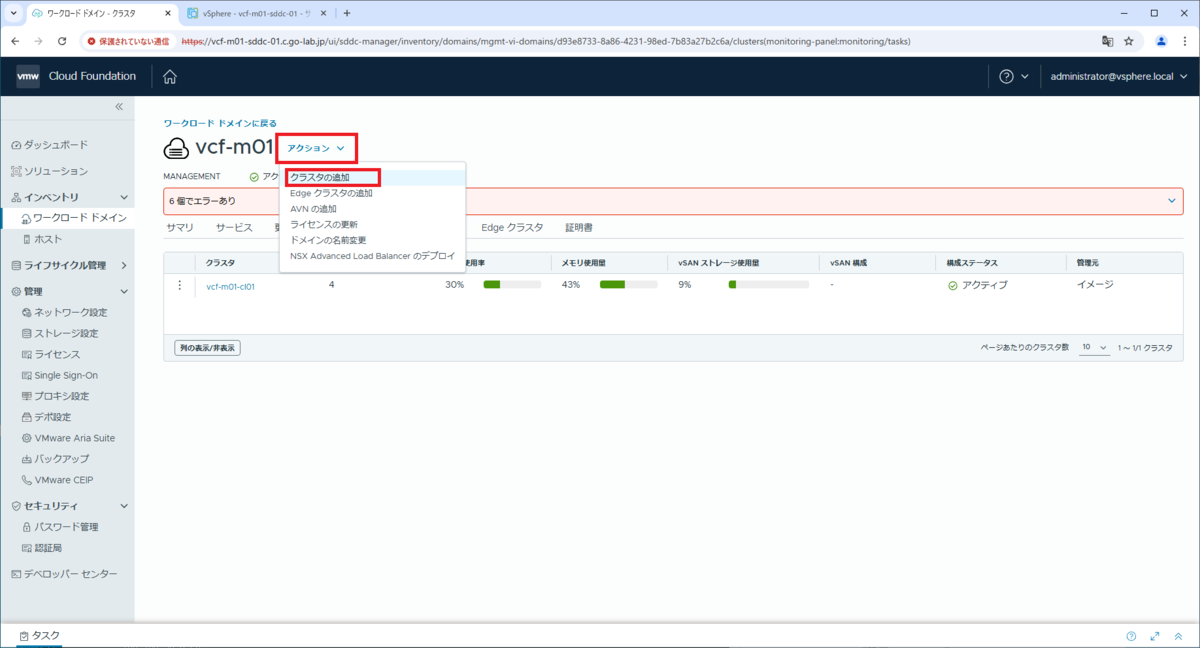
Task: Open row actions for vcf-m01-cl01
Action: click(x=180, y=285)
